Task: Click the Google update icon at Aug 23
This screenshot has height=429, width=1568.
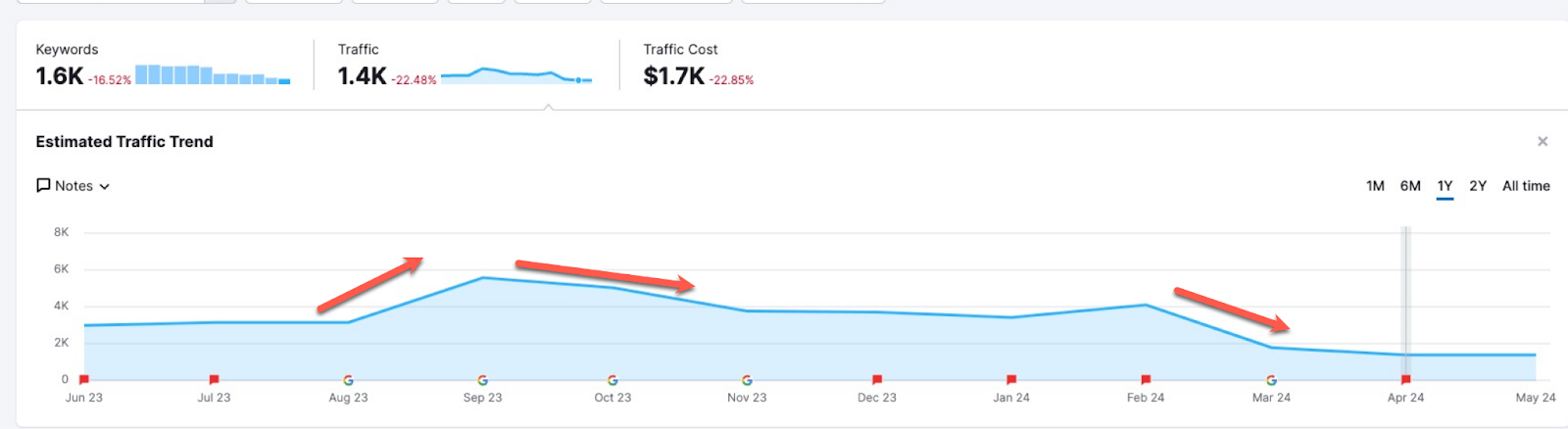Action: [x=348, y=380]
